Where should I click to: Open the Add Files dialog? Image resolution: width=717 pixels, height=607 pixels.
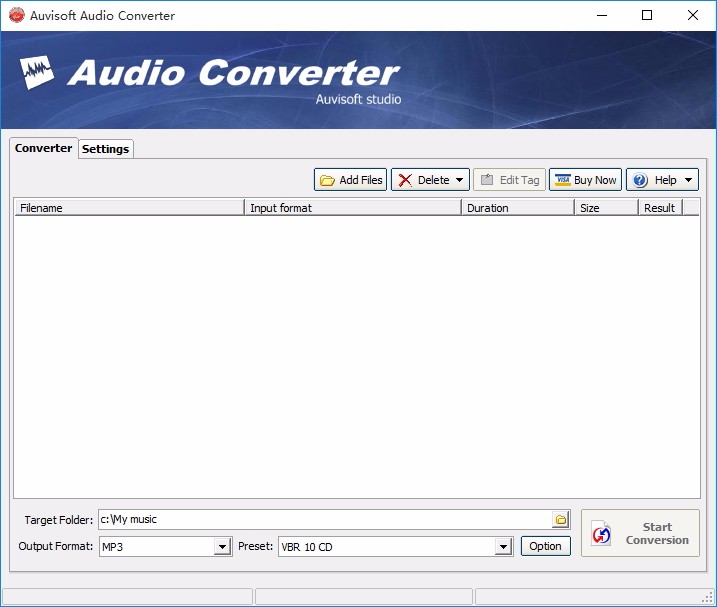click(350, 180)
